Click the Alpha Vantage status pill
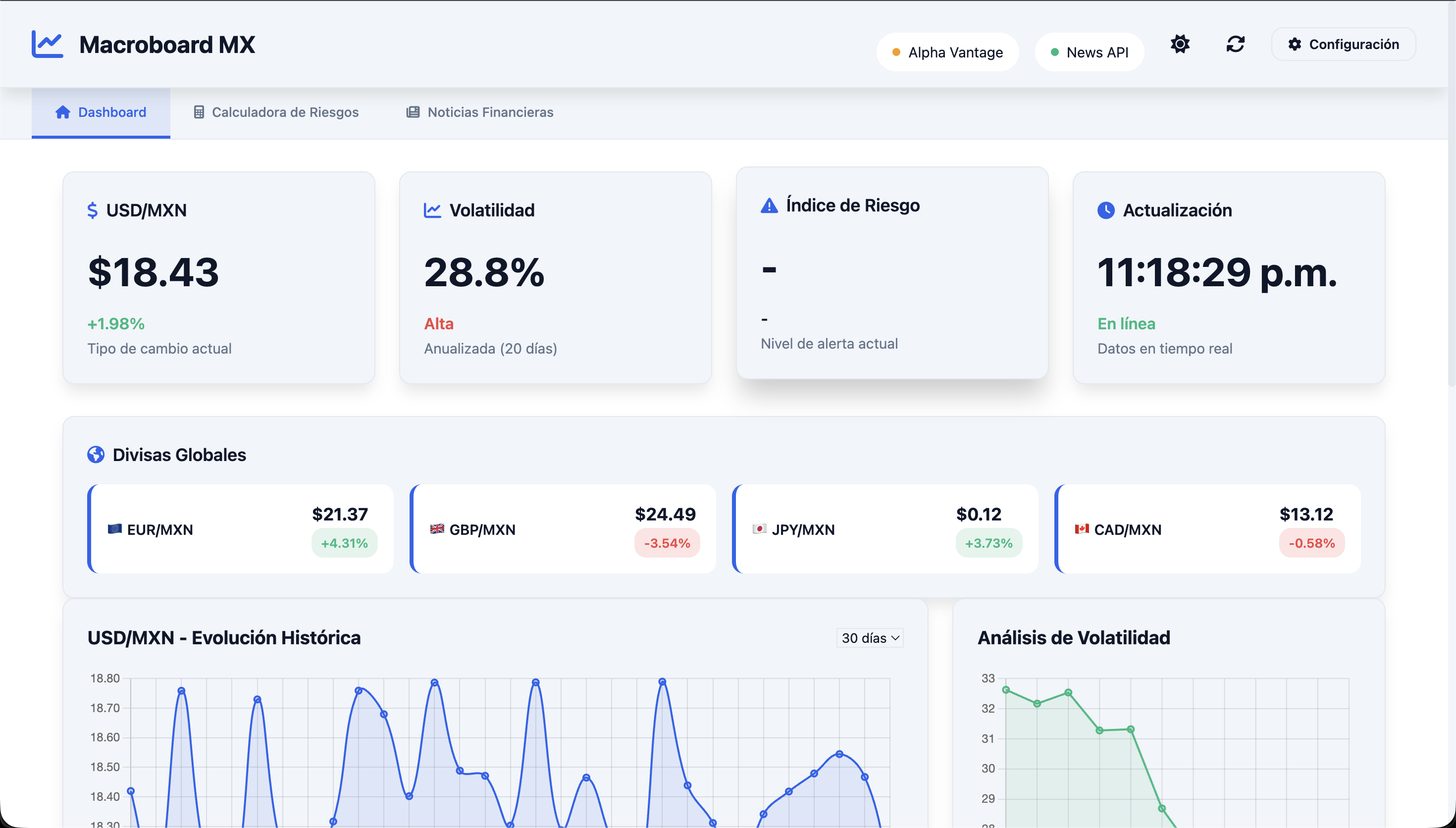The width and height of the screenshot is (1456, 828). click(x=947, y=52)
